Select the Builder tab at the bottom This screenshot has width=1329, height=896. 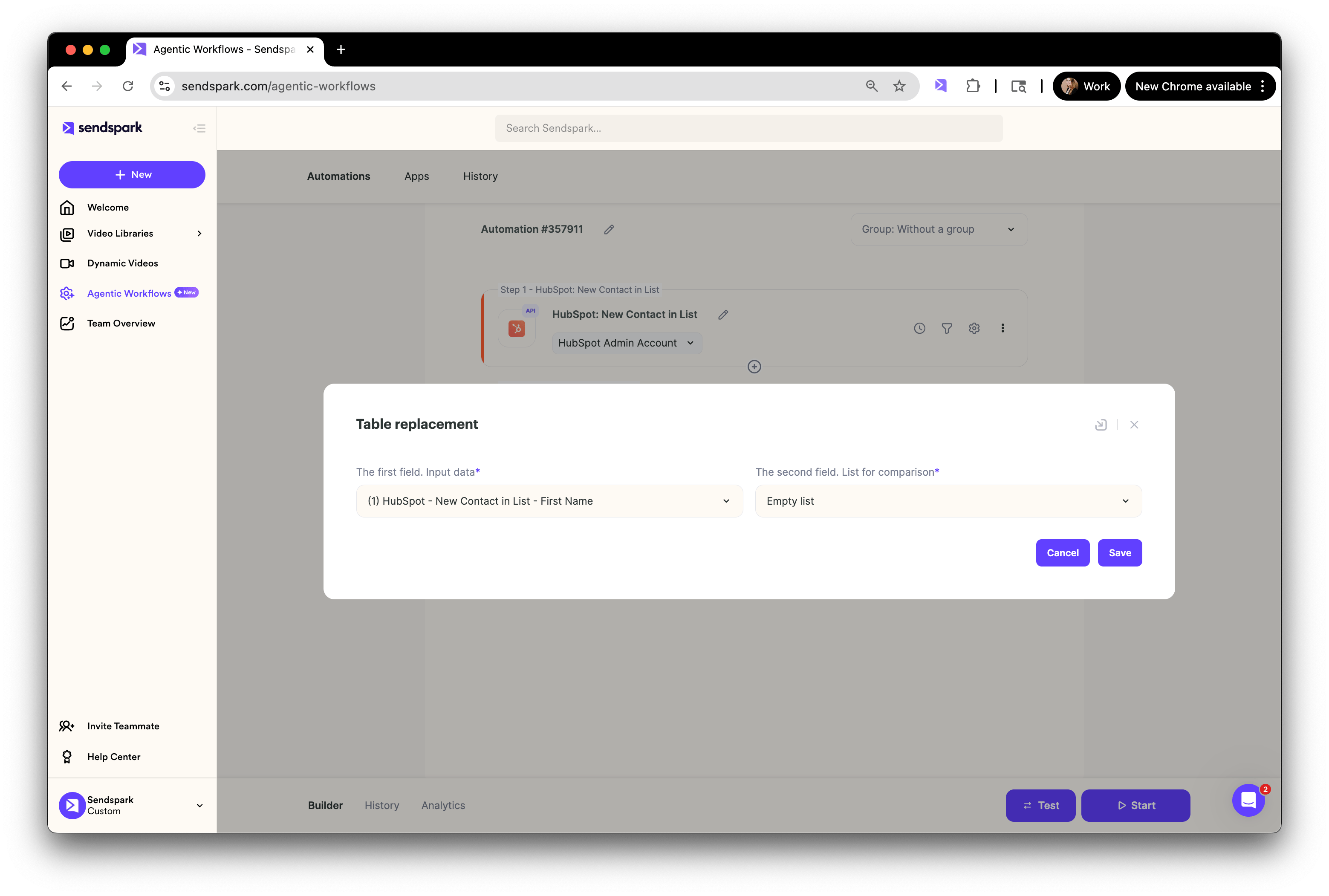(325, 805)
